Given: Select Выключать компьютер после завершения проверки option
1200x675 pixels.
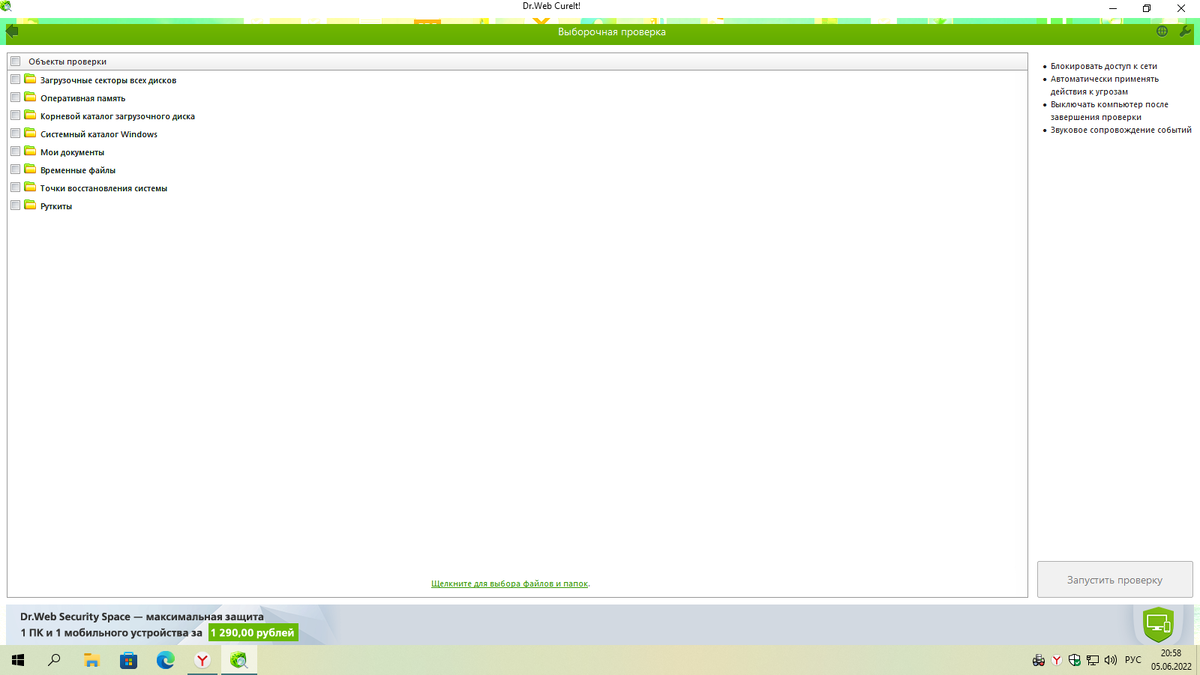Looking at the screenshot, I should click(x=1109, y=111).
